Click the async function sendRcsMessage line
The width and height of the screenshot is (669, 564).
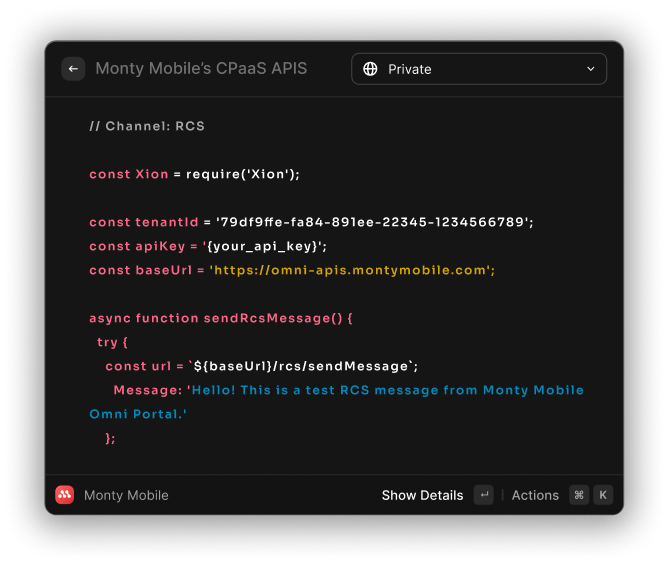pos(221,318)
